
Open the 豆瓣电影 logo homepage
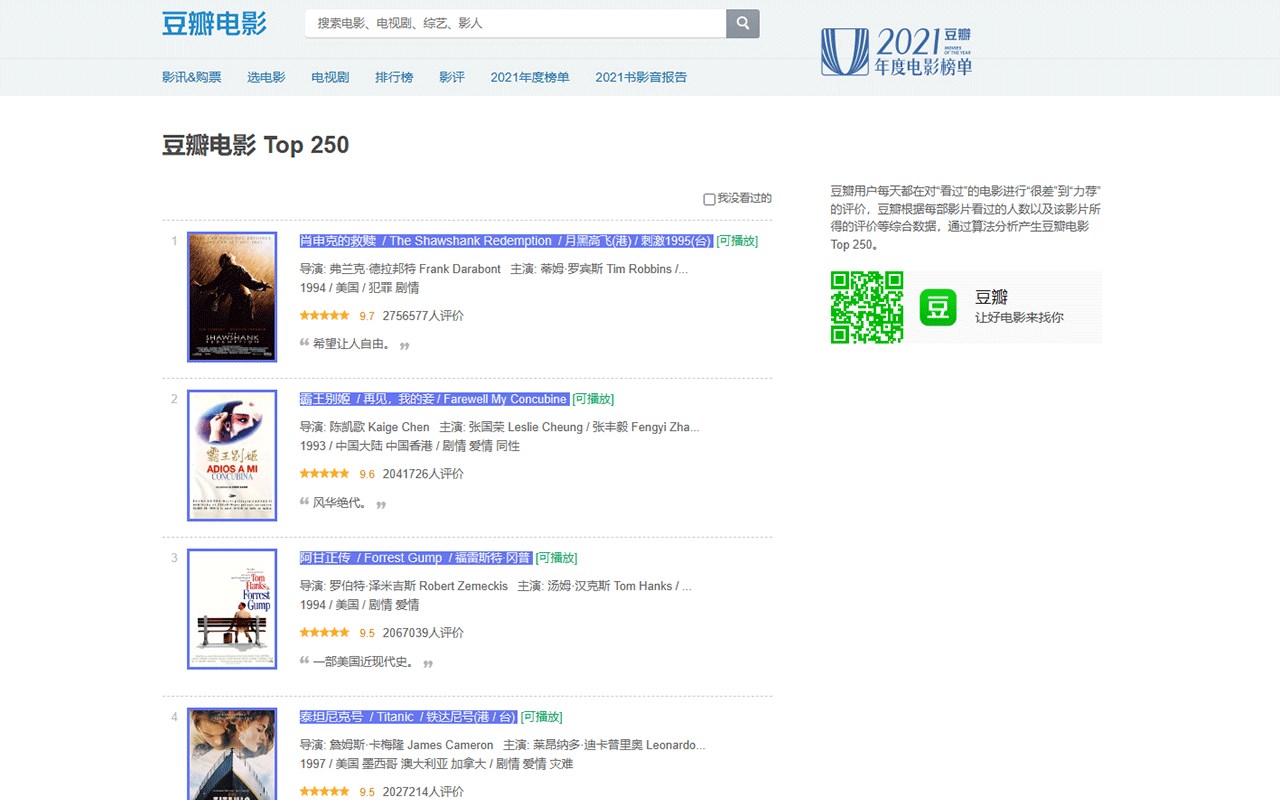[x=215, y=23]
